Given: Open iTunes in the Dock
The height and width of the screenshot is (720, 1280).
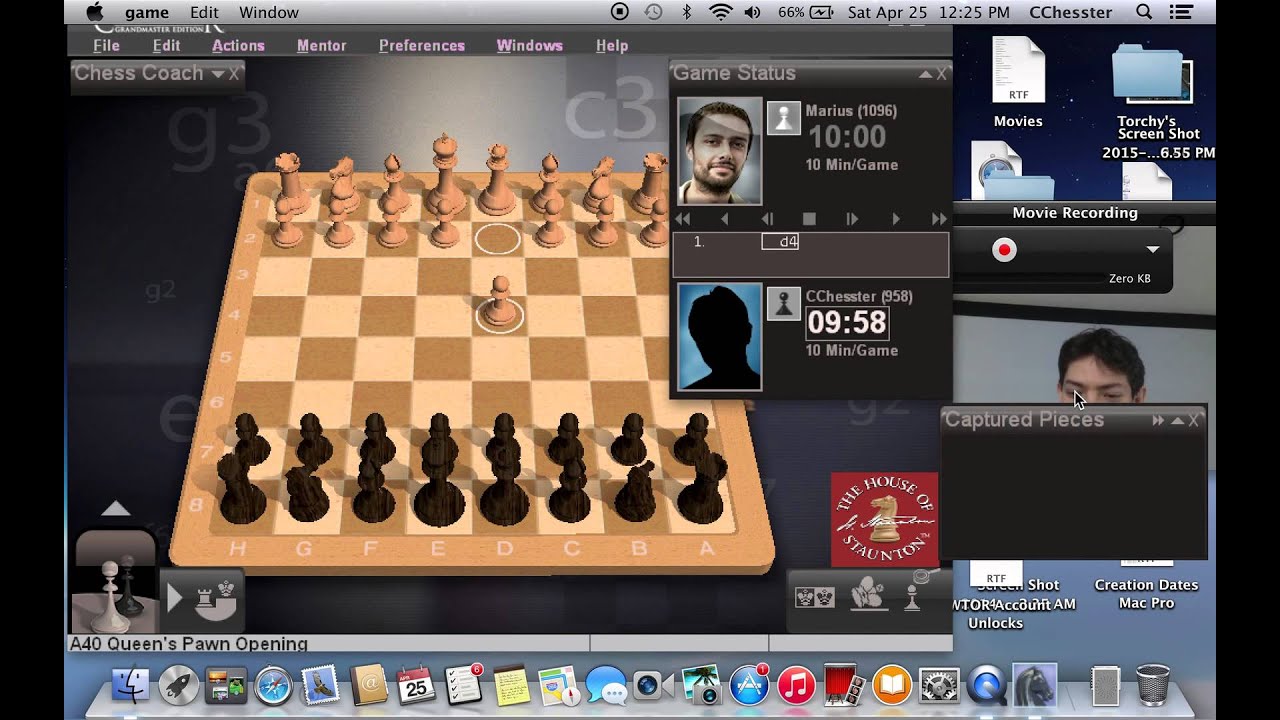Looking at the screenshot, I should (796, 686).
